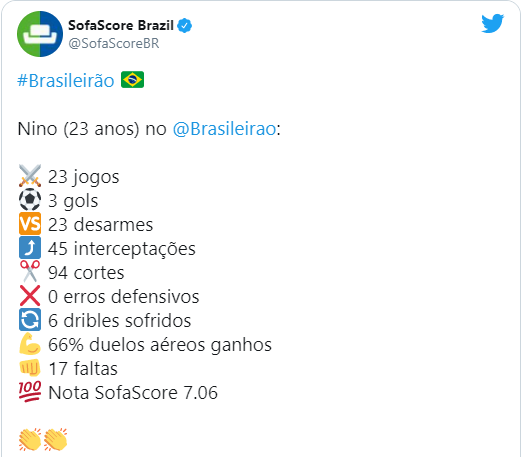Click the crossed swords emoji beside jogos
Viewport: 523px width, 457px height.
pyautogui.click(x=30, y=176)
